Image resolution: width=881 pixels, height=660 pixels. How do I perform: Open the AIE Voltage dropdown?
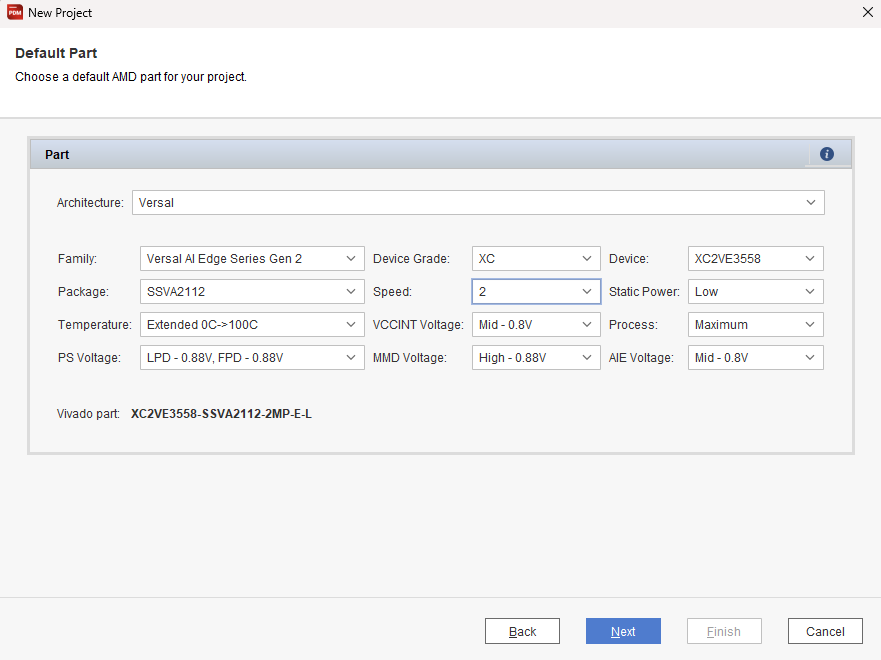756,358
